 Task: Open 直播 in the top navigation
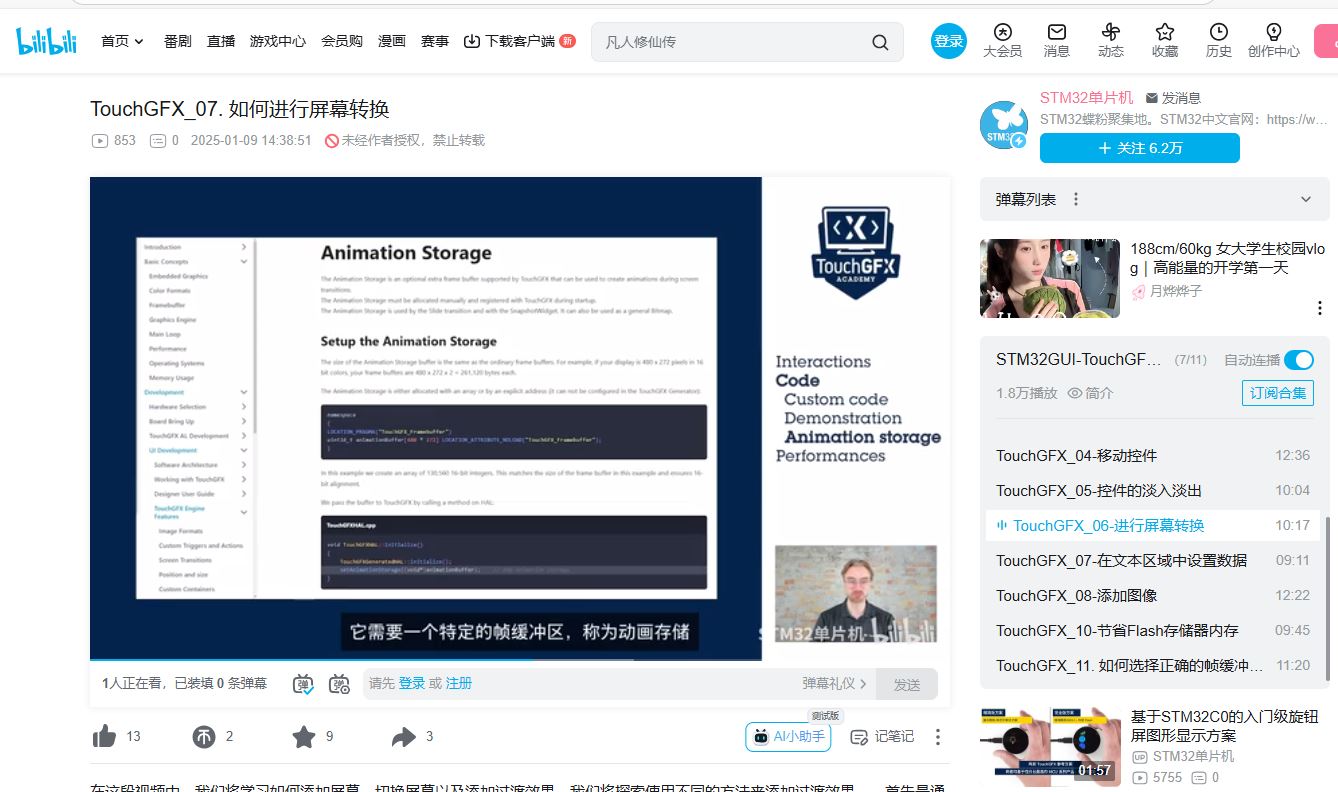221,41
